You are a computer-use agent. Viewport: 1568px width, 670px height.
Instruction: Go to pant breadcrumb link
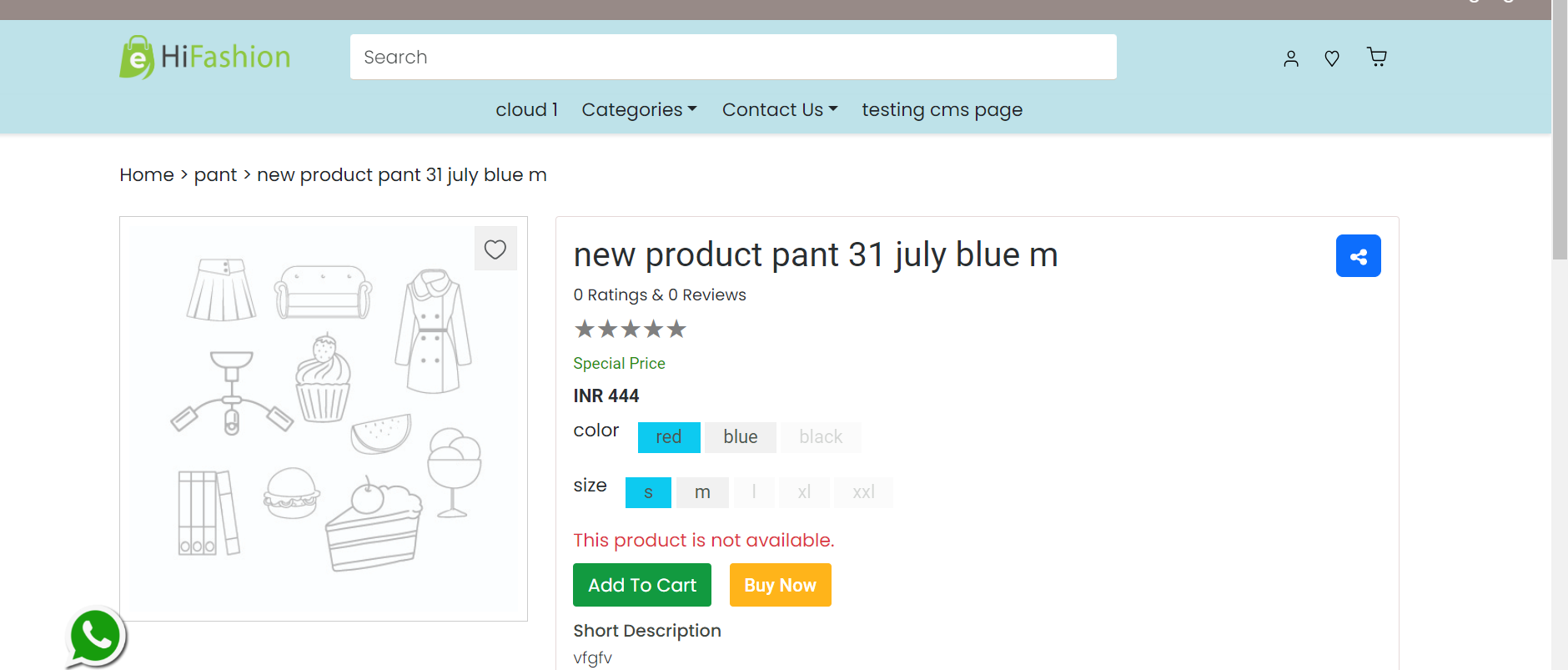tap(215, 174)
